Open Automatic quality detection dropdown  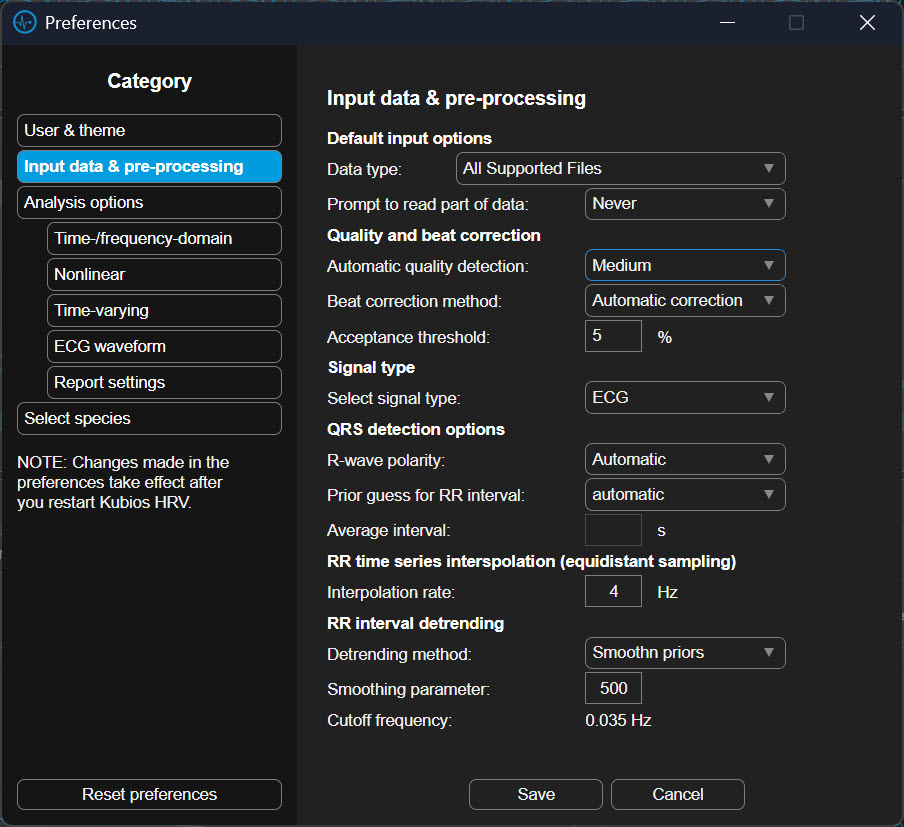point(684,266)
